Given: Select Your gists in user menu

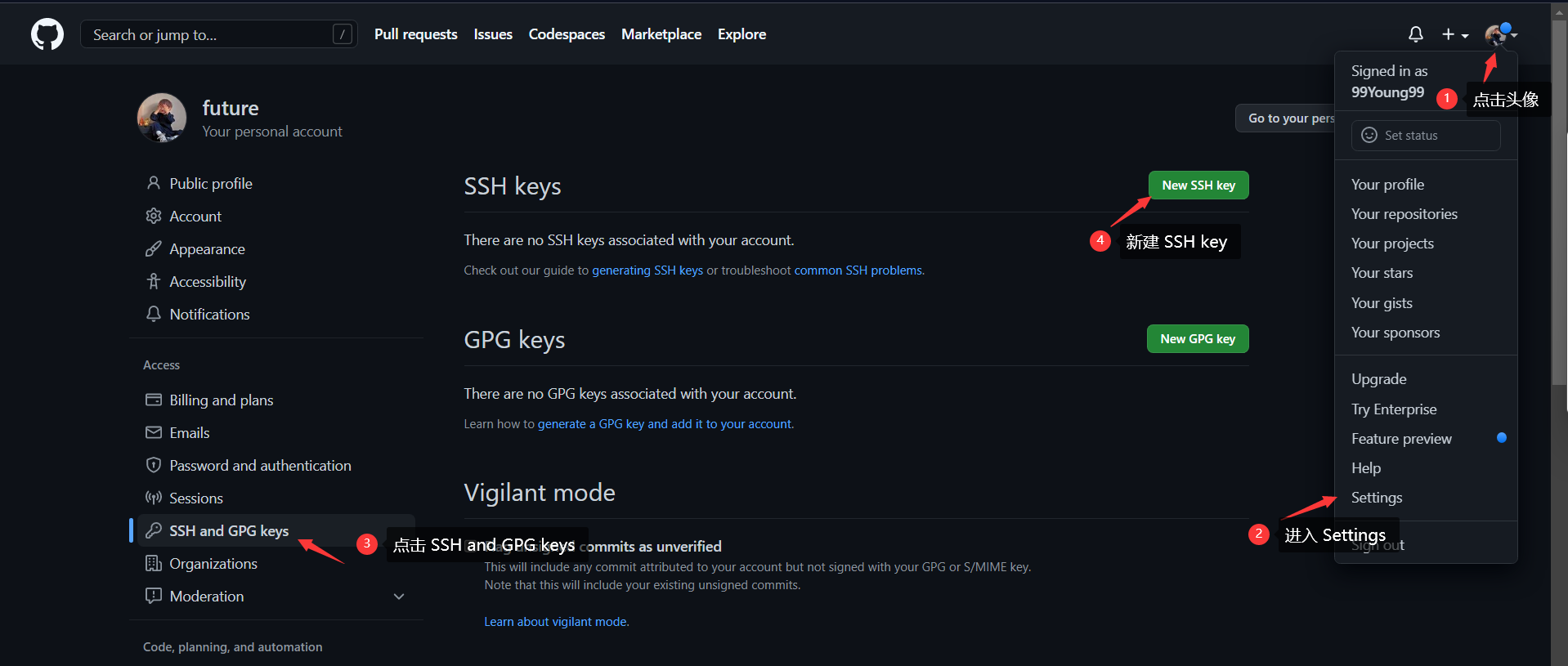Looking at the screenshot, I should (x=1382, y=303).
